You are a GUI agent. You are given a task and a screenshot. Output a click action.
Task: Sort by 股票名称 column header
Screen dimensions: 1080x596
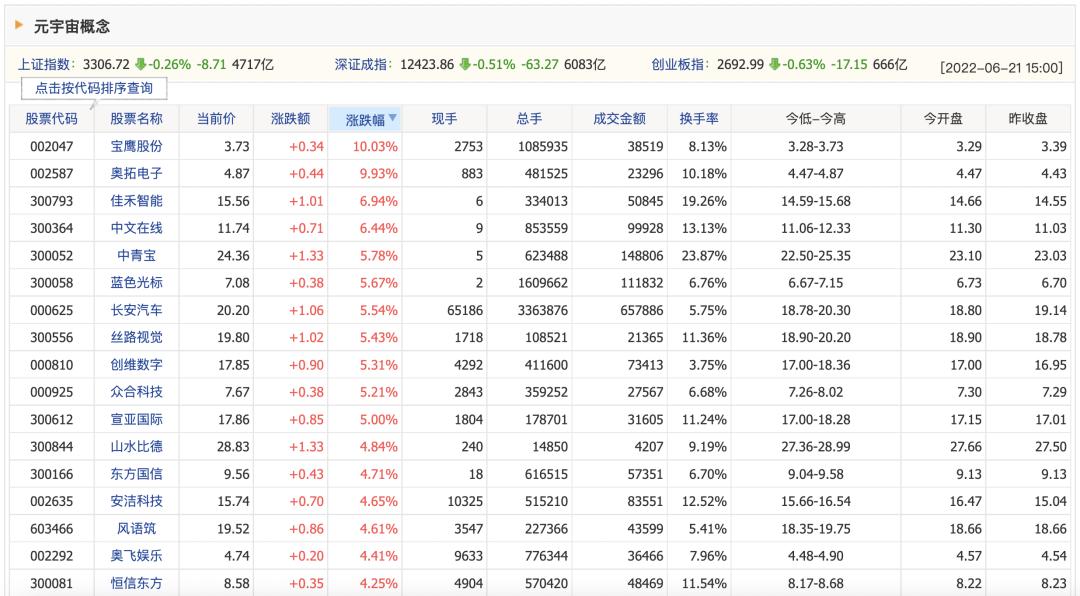[x=136, y=119]
